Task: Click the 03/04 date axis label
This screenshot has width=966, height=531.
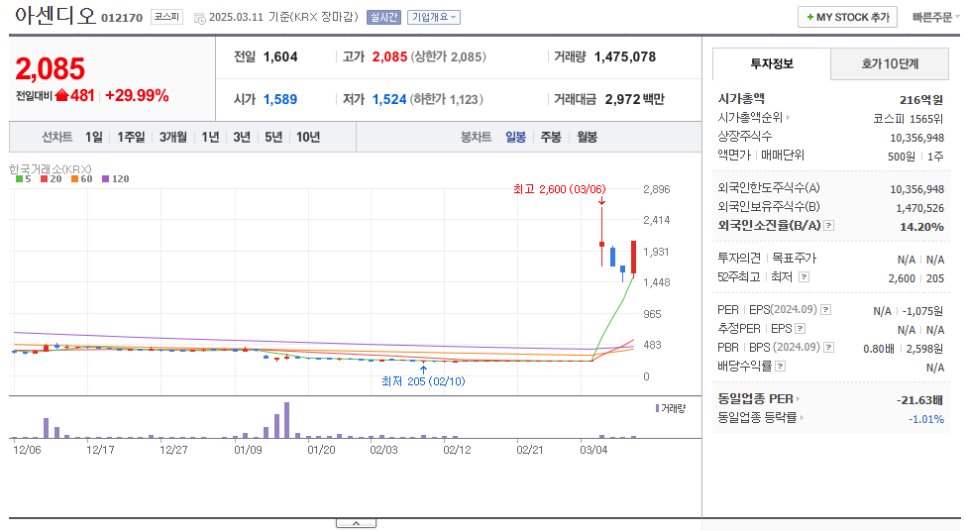Action: click(x=593, y=450)
